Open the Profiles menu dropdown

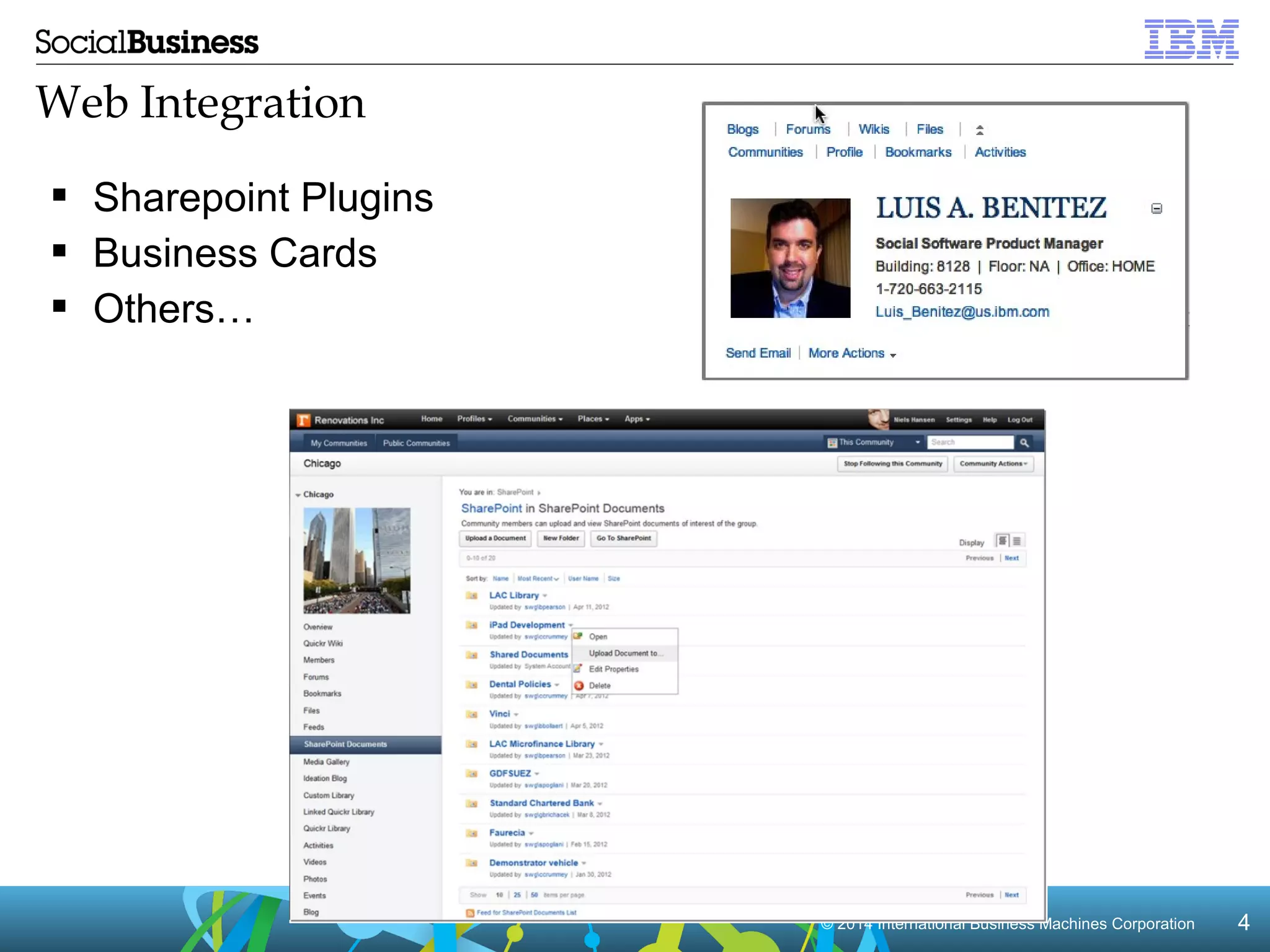point(474,419)
